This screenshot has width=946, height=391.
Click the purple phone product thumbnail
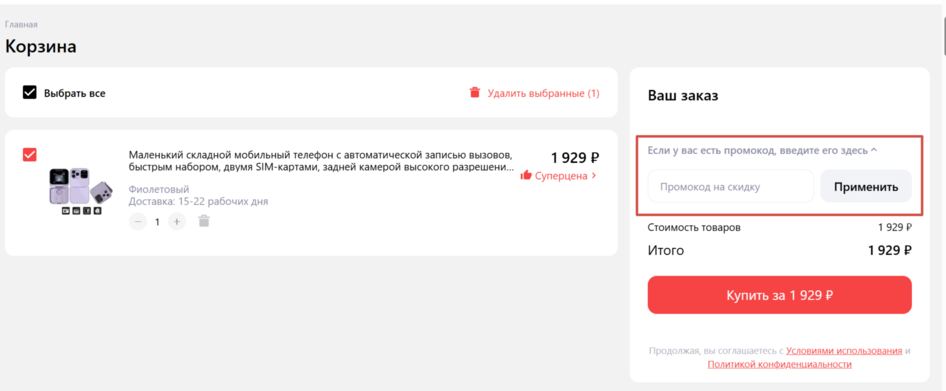click(x=79, y=191)
